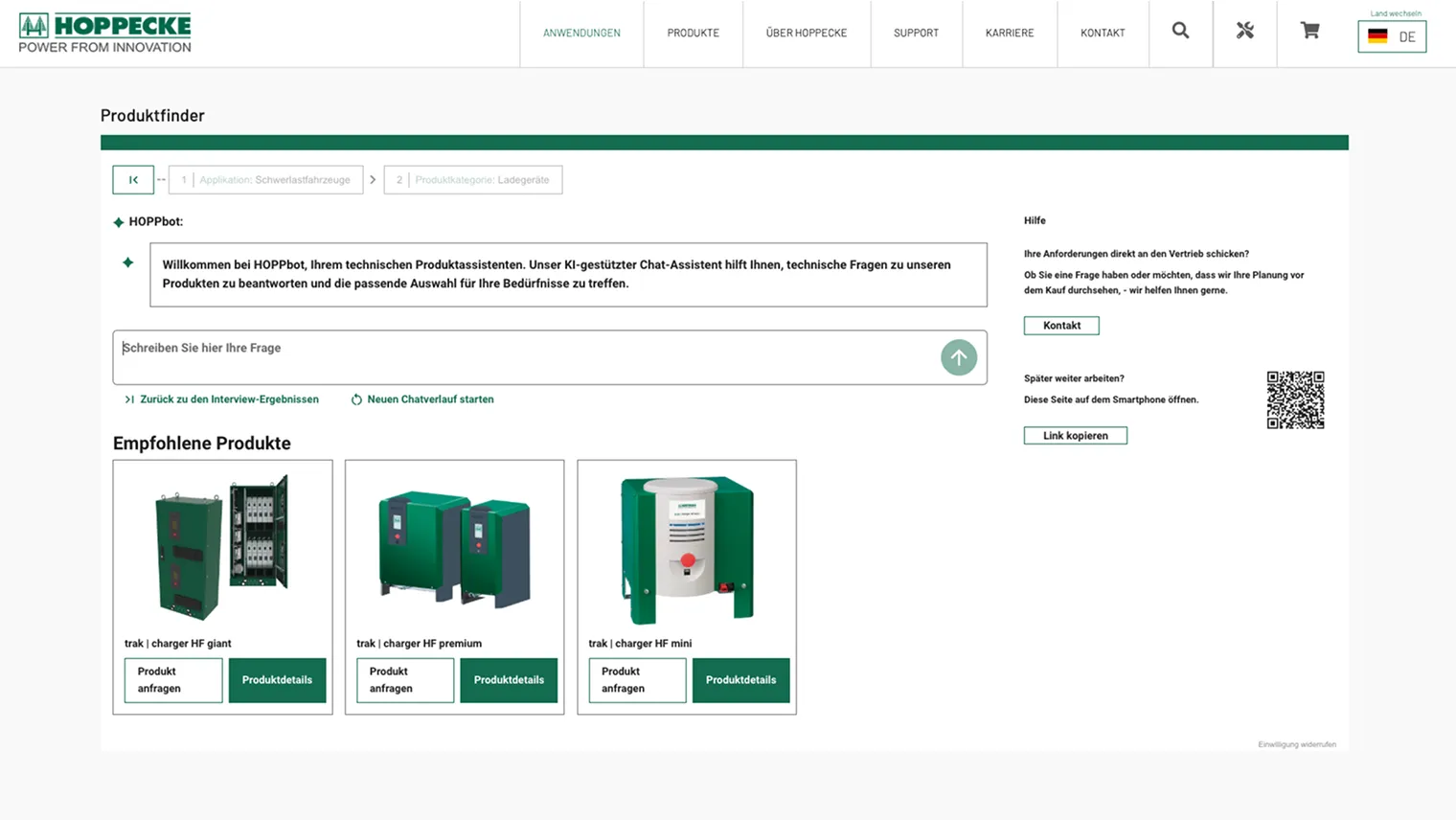Screen dimensions: 1456x820
Task: Select breadcrumb step Applikation: Schwerlastfahrzeuge
Action: (265, 179)
